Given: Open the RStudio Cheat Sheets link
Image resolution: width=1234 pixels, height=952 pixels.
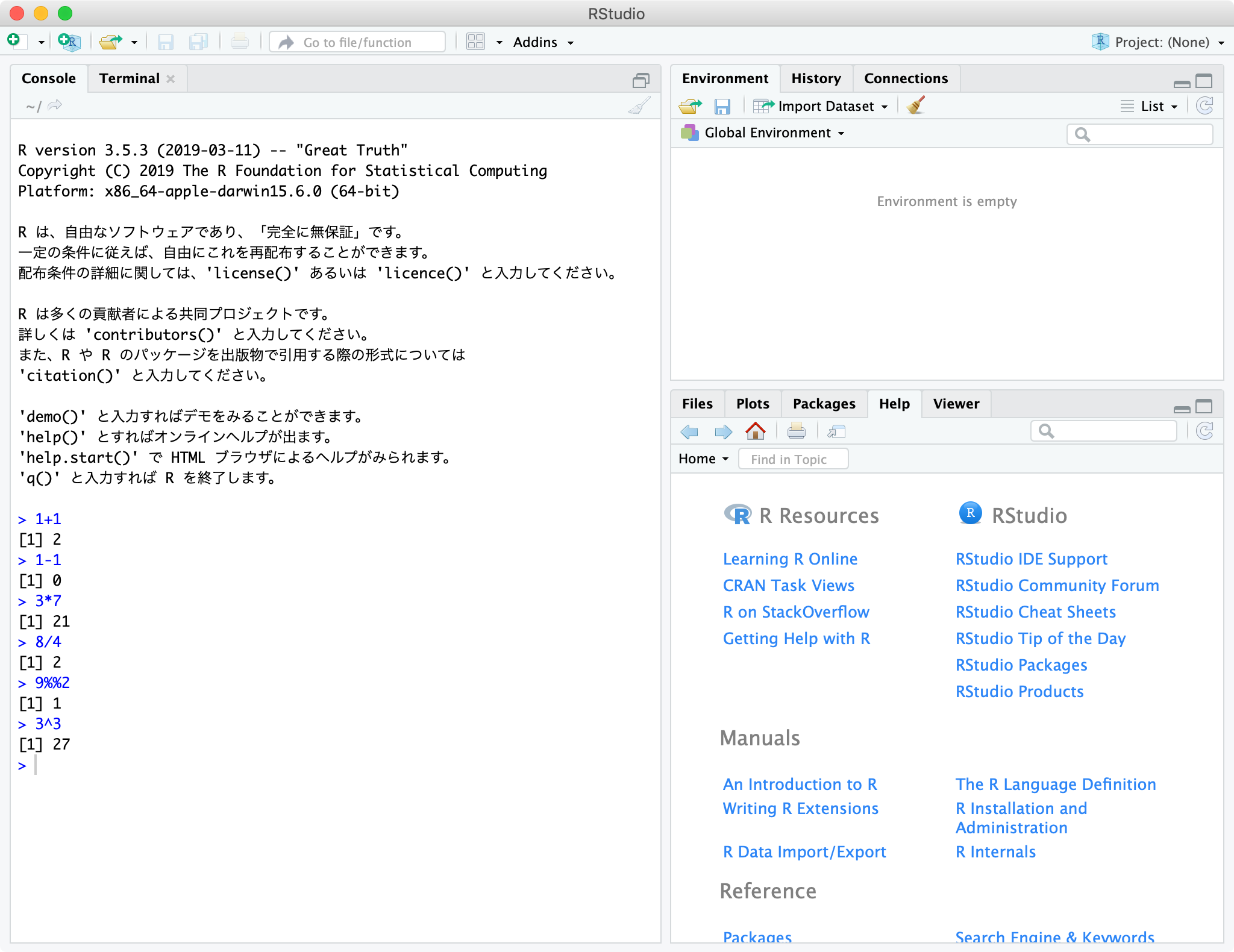Looking at the screenshot, I should (x=1036, y=612).
